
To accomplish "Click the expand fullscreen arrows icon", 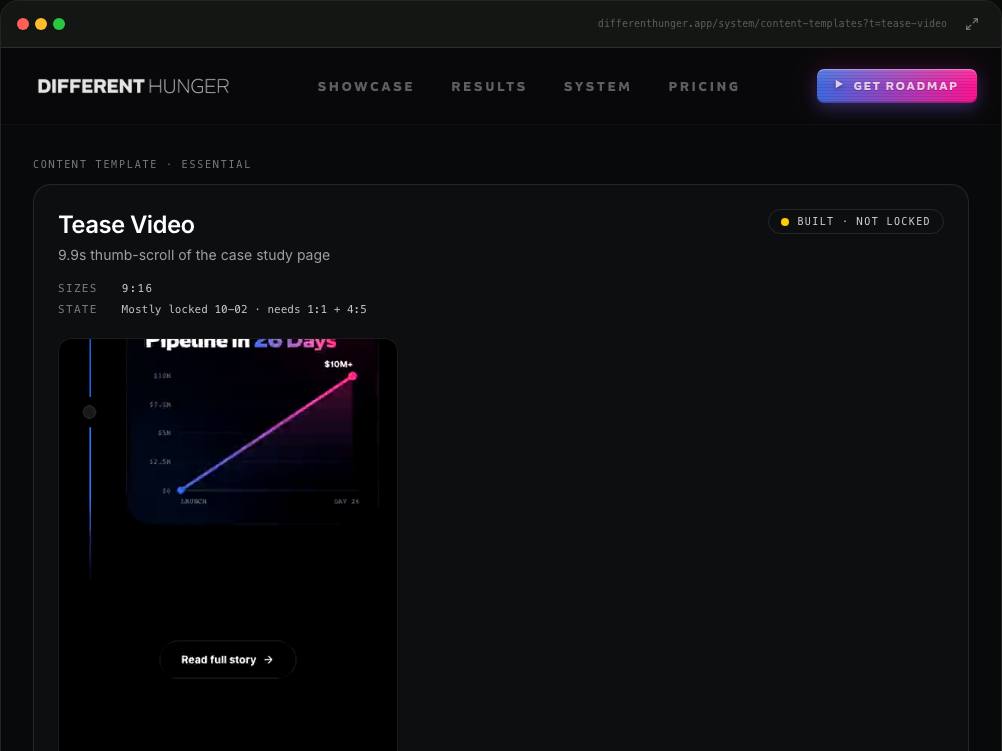I will (x=971, y=24).
